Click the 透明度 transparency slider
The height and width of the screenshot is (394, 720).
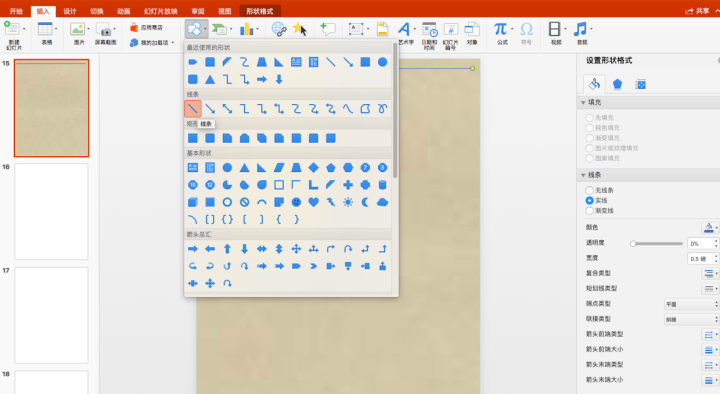pyautogui.click(x=657, y=243)
